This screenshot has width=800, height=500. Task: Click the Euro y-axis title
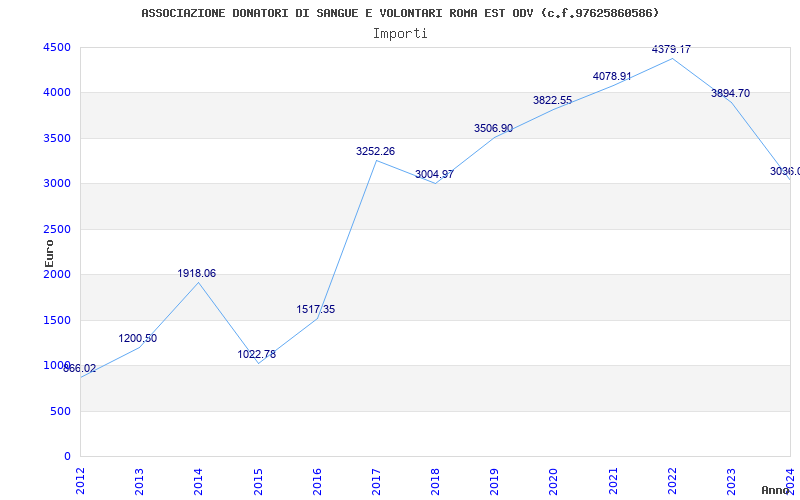click(x=49, y=253)
